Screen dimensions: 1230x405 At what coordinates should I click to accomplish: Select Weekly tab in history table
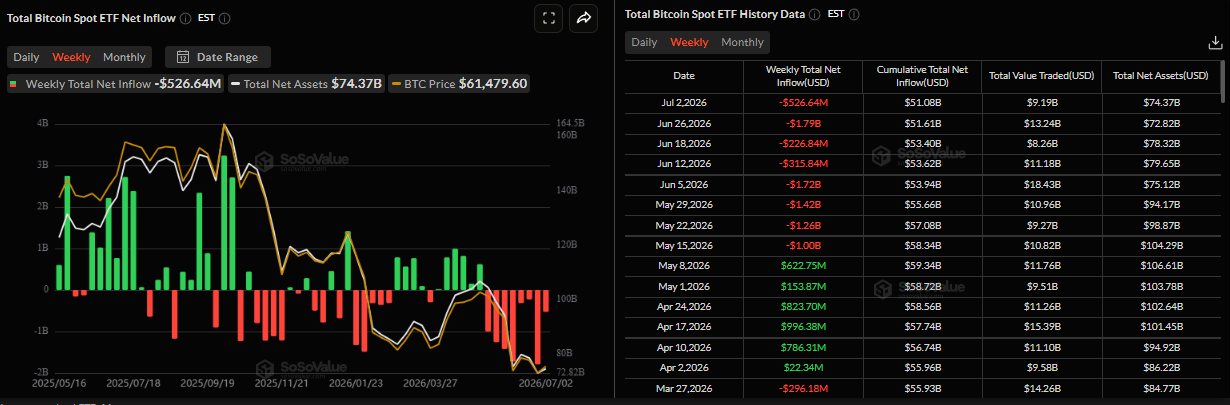coord(689,42)
